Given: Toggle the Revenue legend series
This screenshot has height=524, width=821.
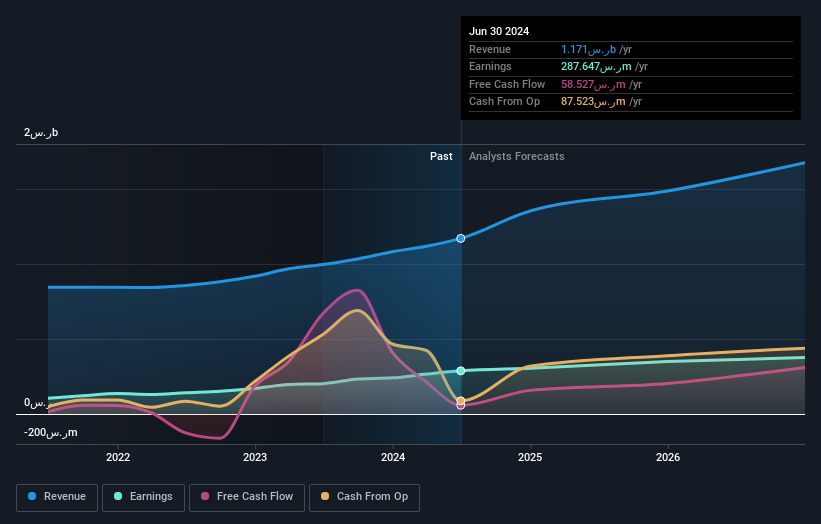Looking at the screenshot, I should (57, 497).
